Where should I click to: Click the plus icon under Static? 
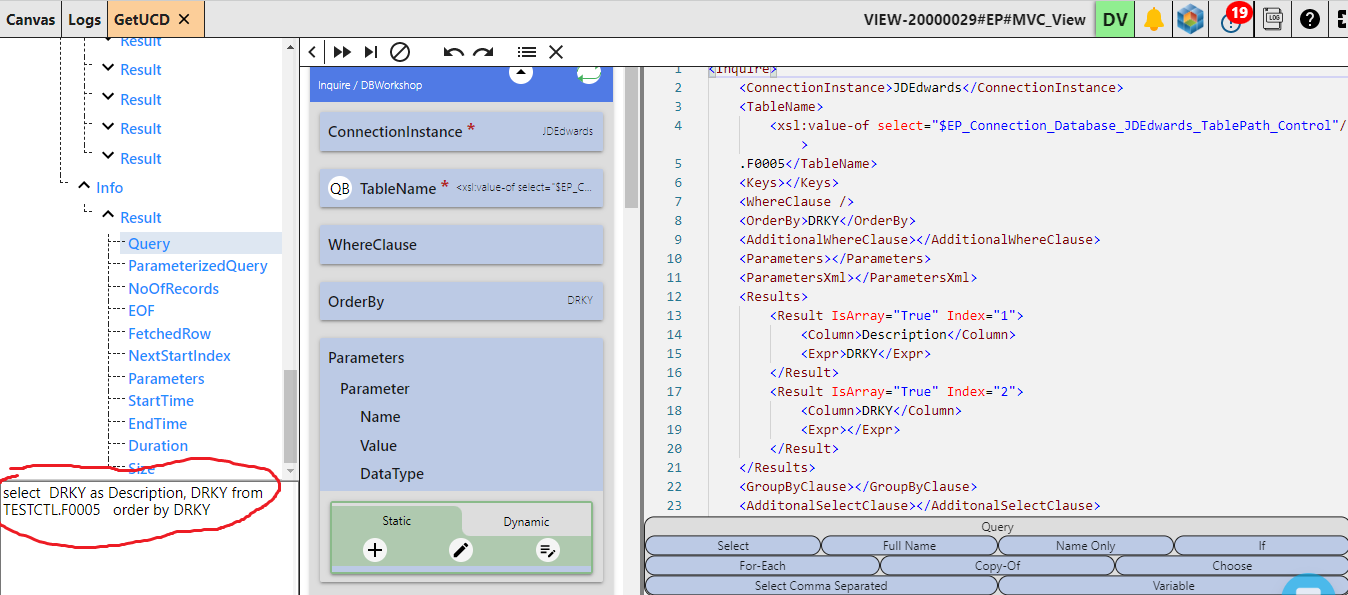[375, 549]
